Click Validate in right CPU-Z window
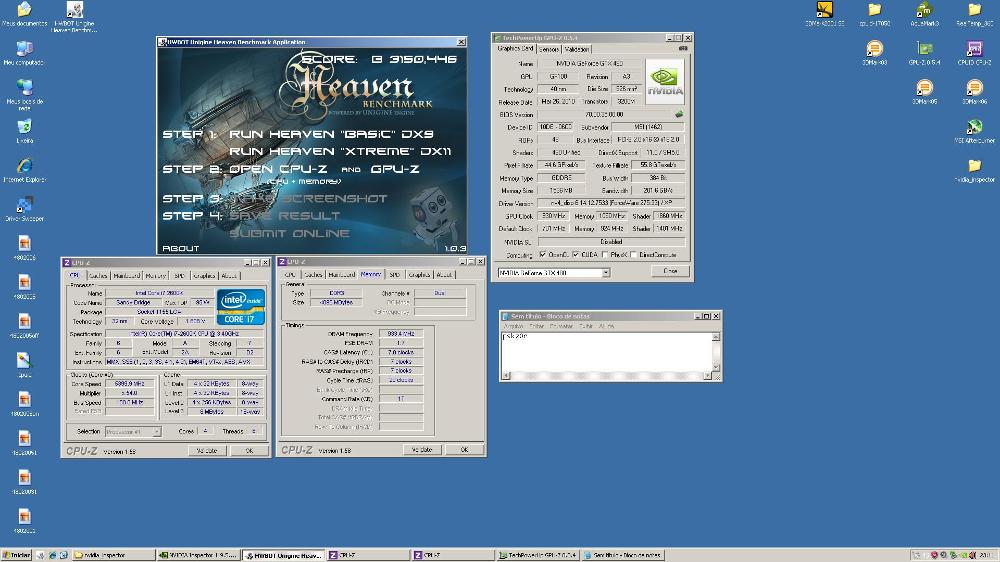Viewport: 1000px width, 562px height. point(422,450)
